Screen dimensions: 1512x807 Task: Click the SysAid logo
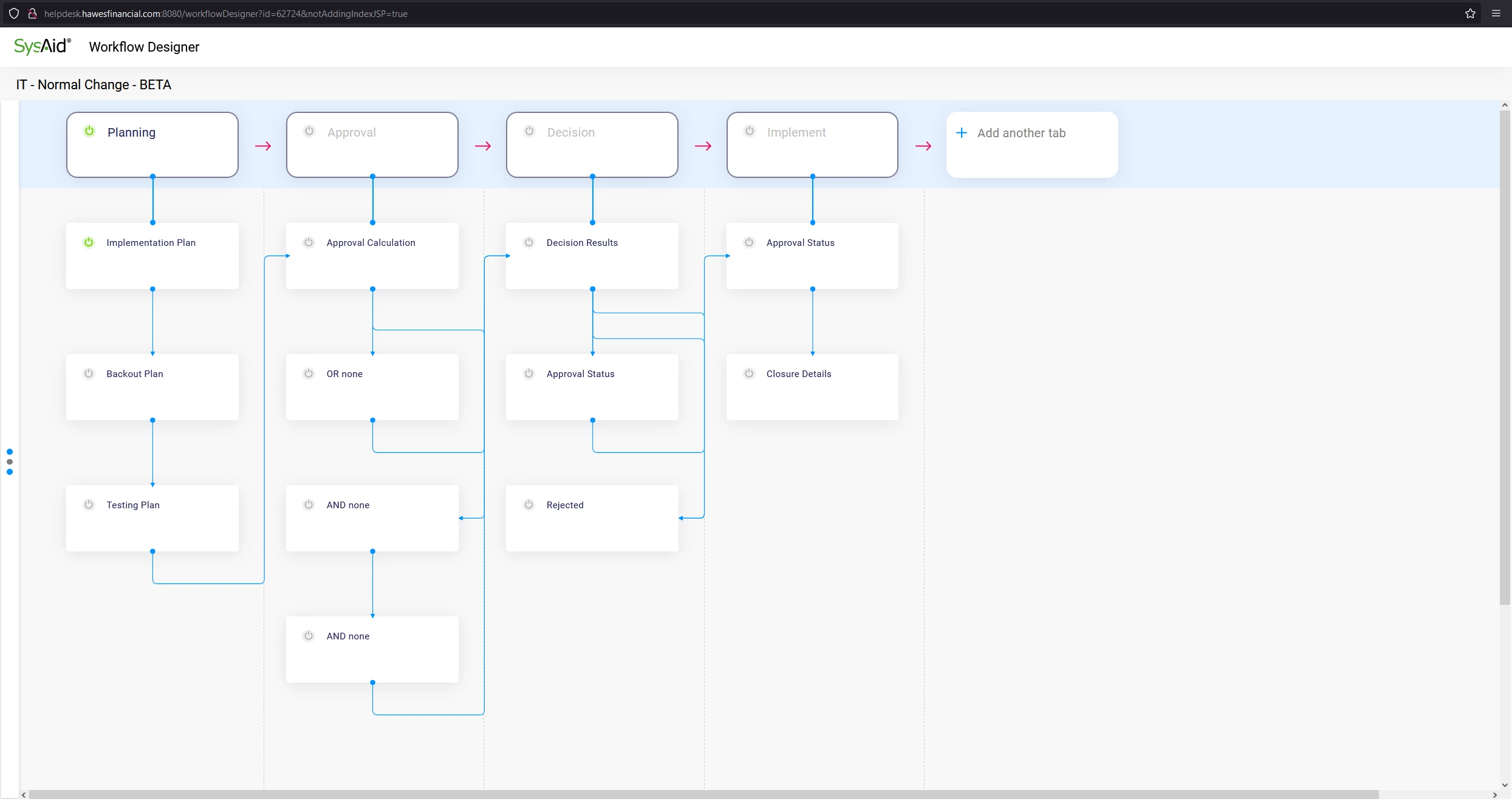click(x=41, y=46)
